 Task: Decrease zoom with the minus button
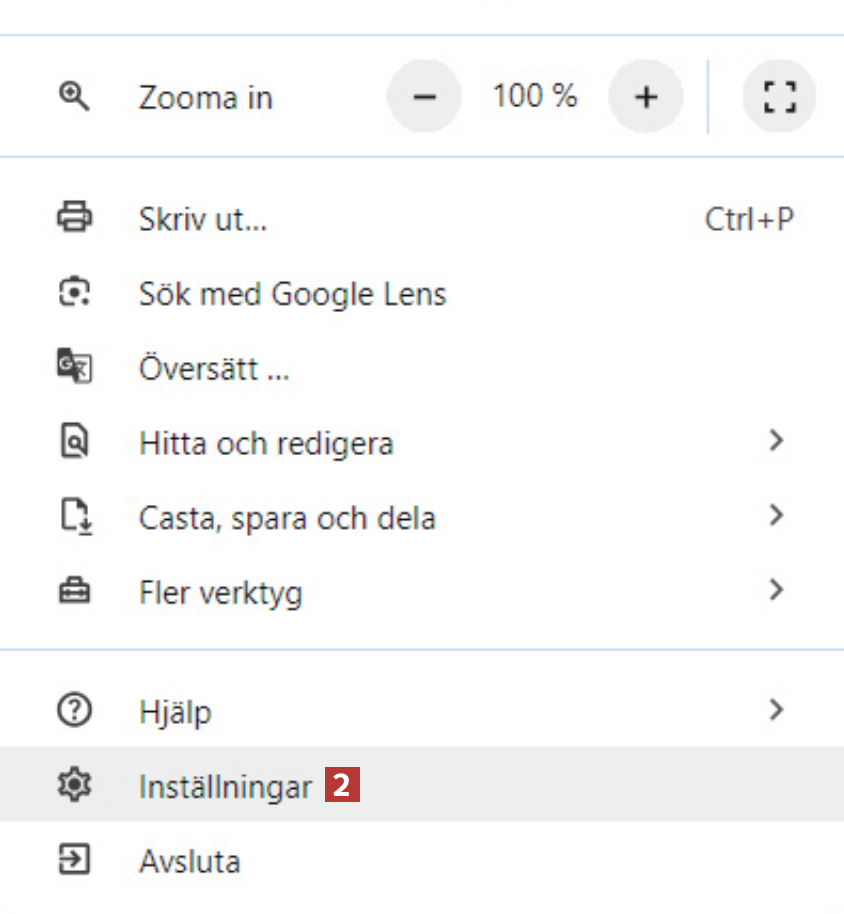click(x=425, y=97)
